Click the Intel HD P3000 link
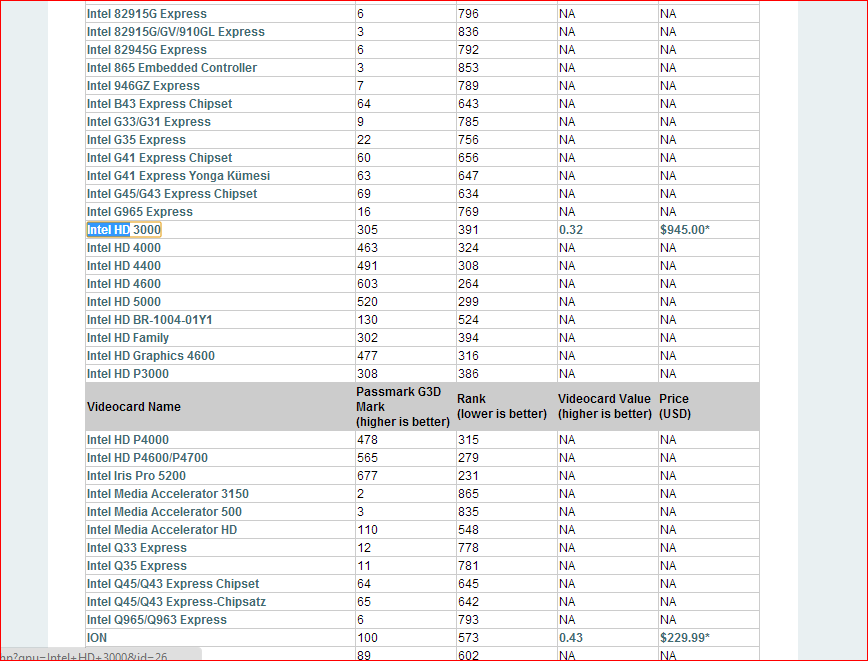Screen dimensions: 868x661 [x=128, y=374]
